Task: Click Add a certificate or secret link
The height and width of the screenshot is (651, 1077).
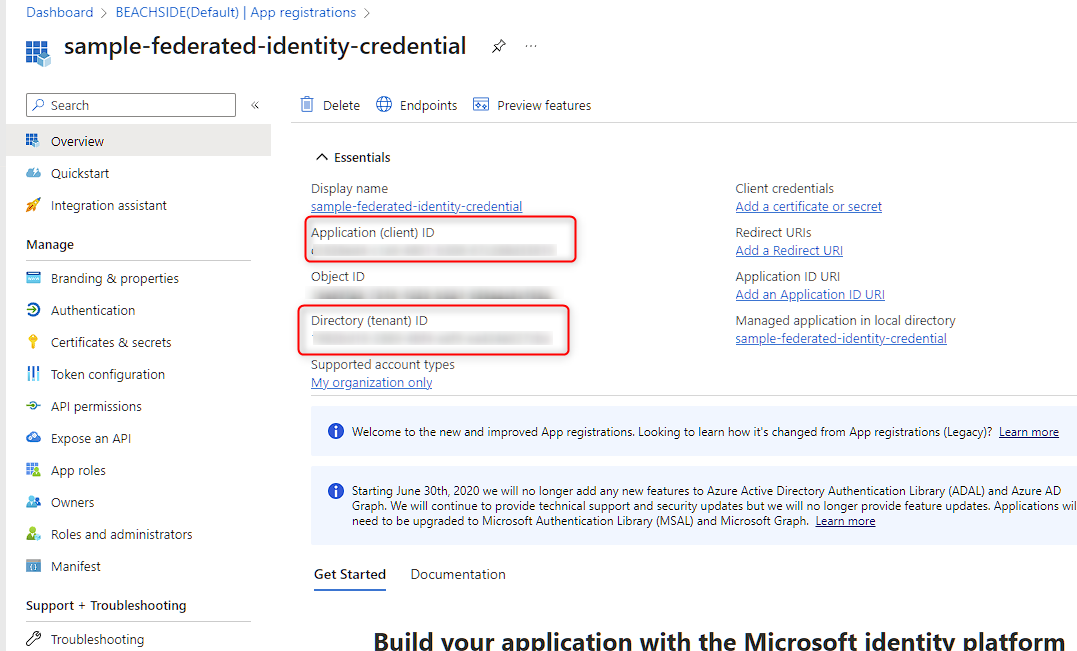Action: (x=808, y=206)
